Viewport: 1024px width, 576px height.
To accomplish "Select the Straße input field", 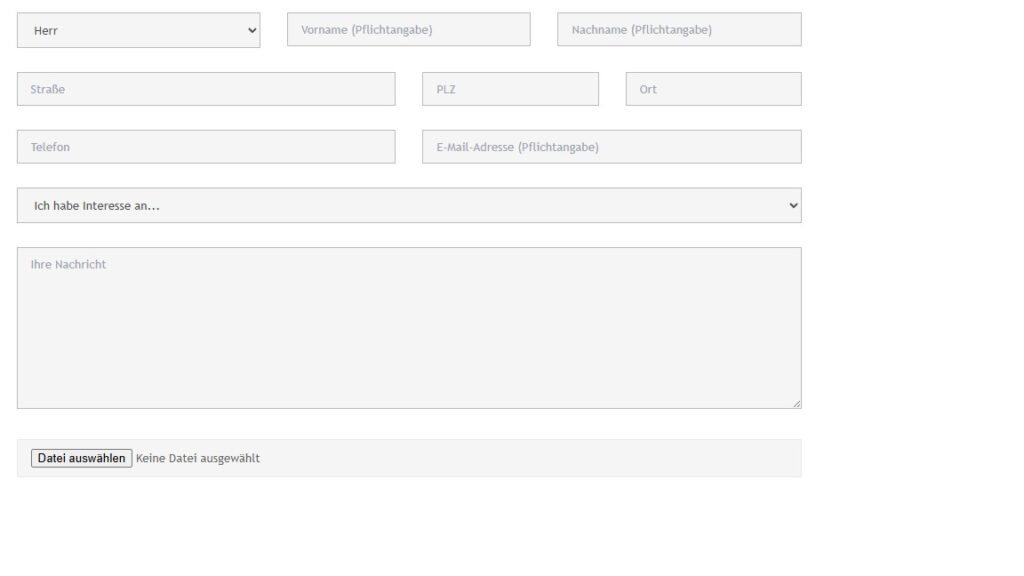I will (x=206, y=89).
